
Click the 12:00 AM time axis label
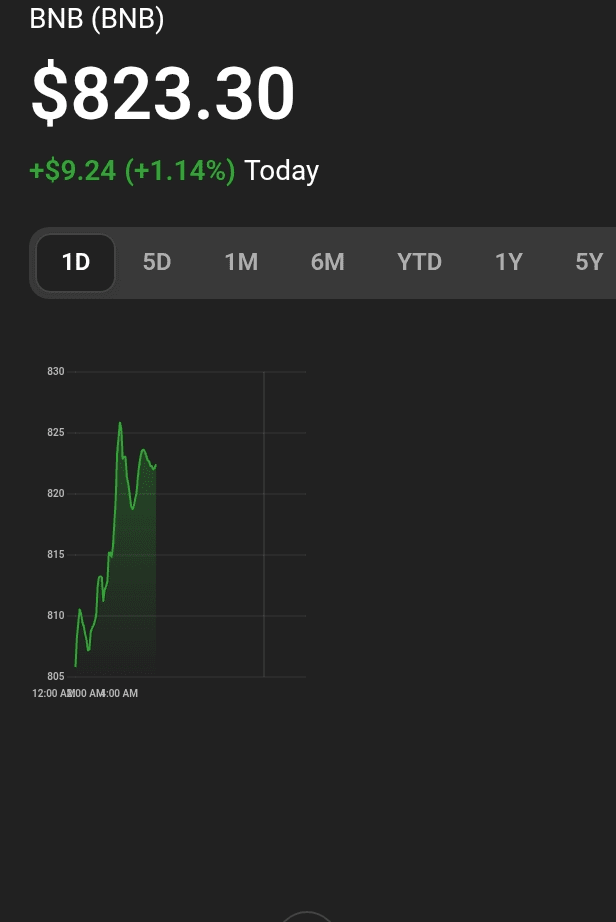52,693
